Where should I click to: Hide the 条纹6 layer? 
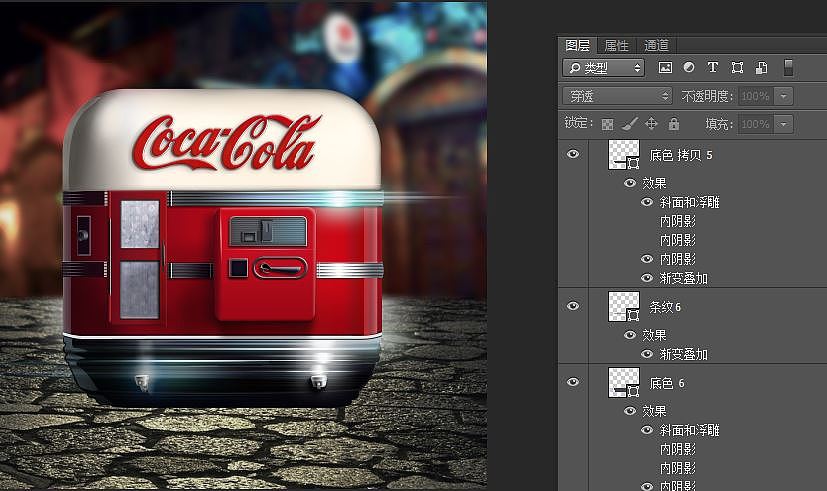pyautogui.click(x=573, y=306)
